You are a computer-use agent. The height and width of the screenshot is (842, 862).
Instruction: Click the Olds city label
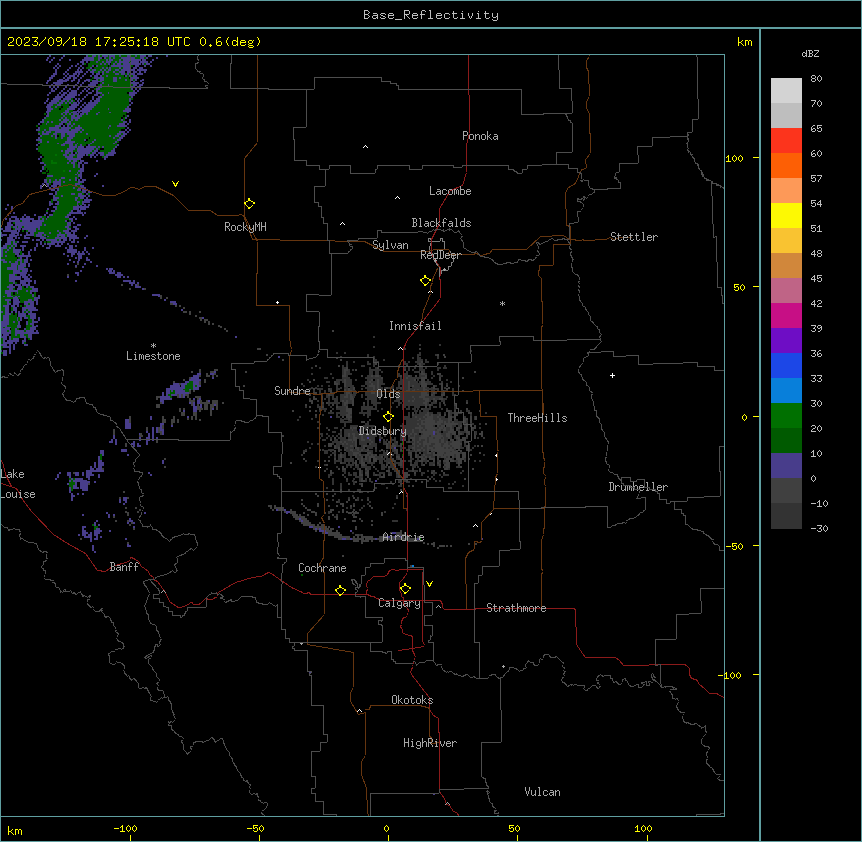388,394
